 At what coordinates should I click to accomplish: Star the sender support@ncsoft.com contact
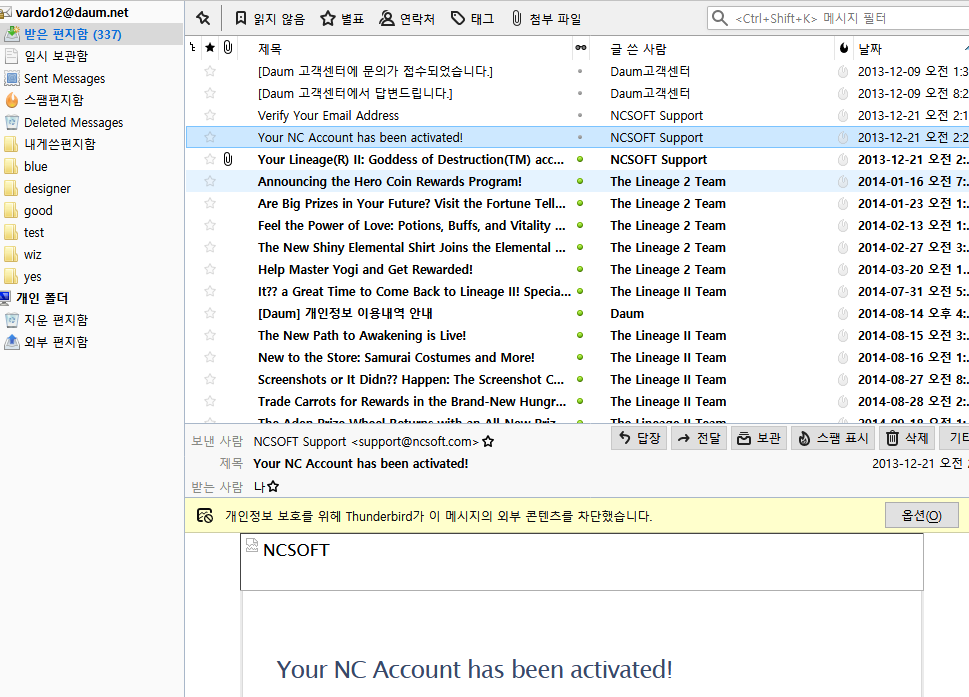[488, 441]
